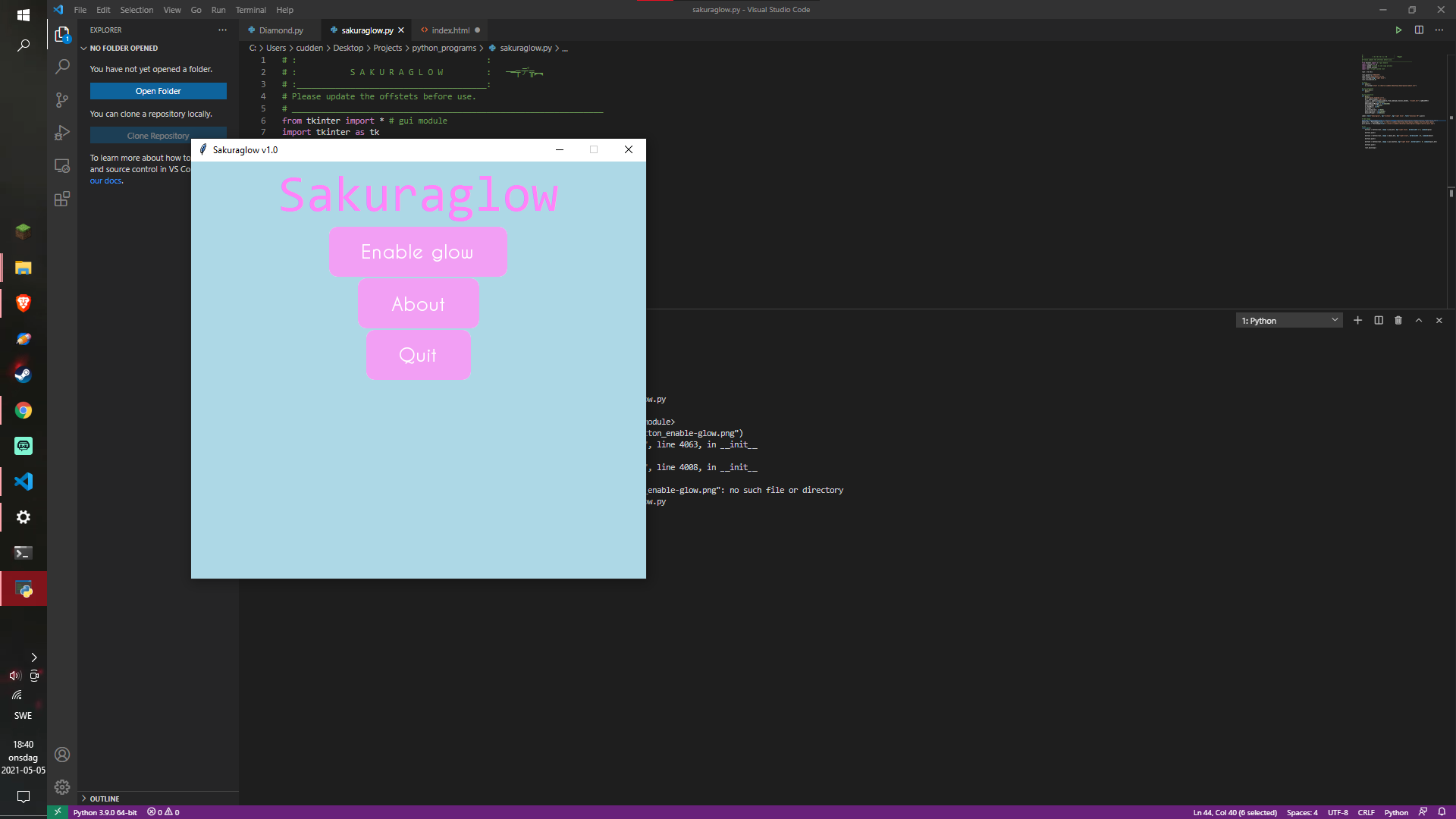The width and height of the screenshot is (1456, 819).
Task: Split the editor to the right
Action: 1419,30
